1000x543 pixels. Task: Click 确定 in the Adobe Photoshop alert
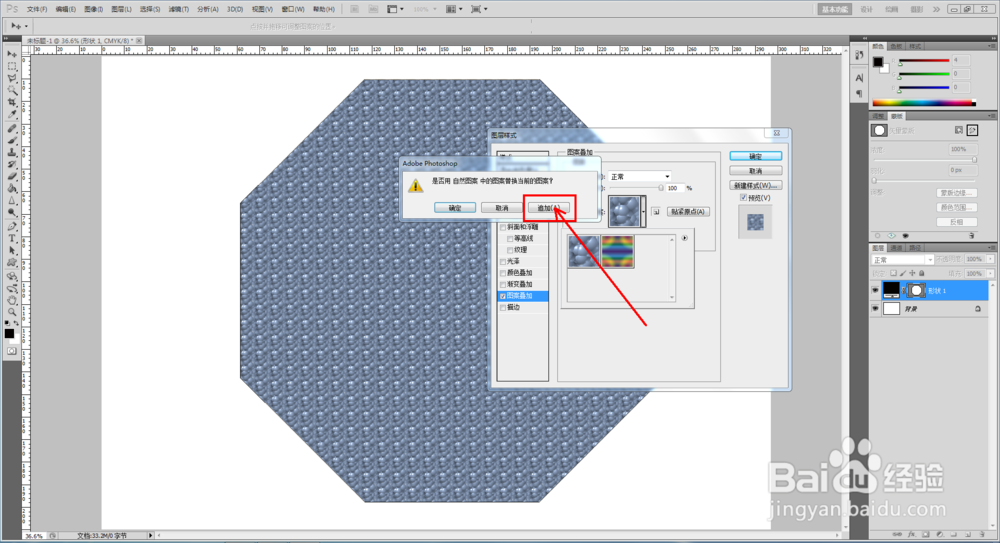tap(455, 208)
